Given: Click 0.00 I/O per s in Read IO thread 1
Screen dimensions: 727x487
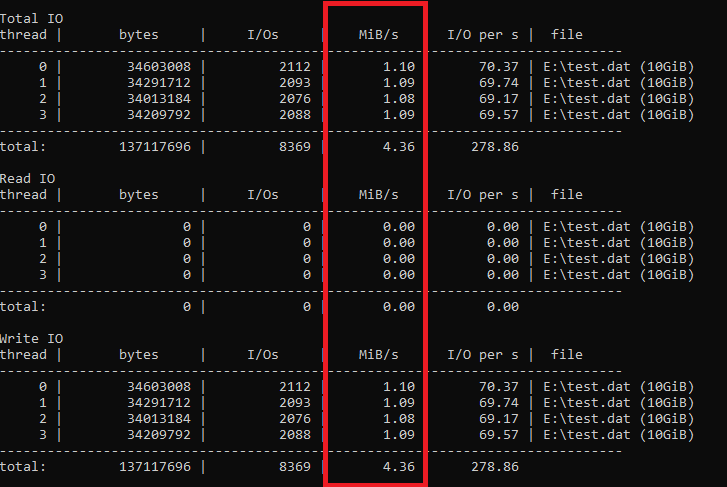Looking at the screenshot, I should 503,243.
